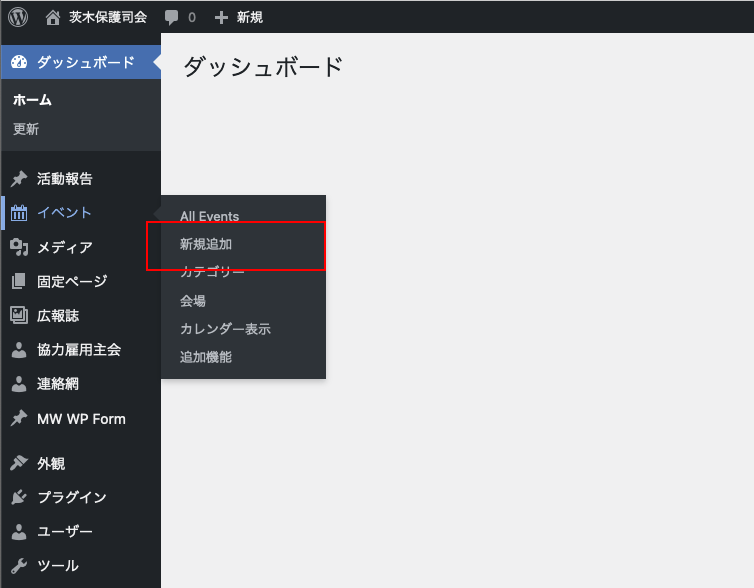Screen dimensions: 754x588
Task: Click the comment count 0
Action: point(192,18)
